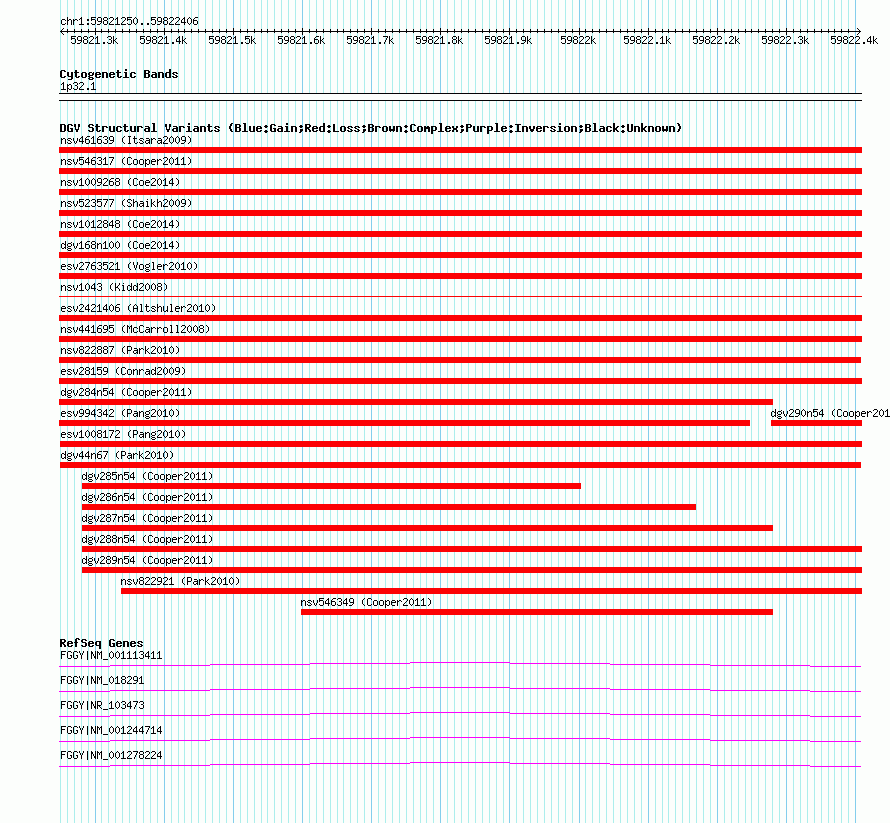The height and width of the screenshot is (823, 890).
Task: Click the dgv288n54 (Cooper2011) label
Action: click(147, 539)
